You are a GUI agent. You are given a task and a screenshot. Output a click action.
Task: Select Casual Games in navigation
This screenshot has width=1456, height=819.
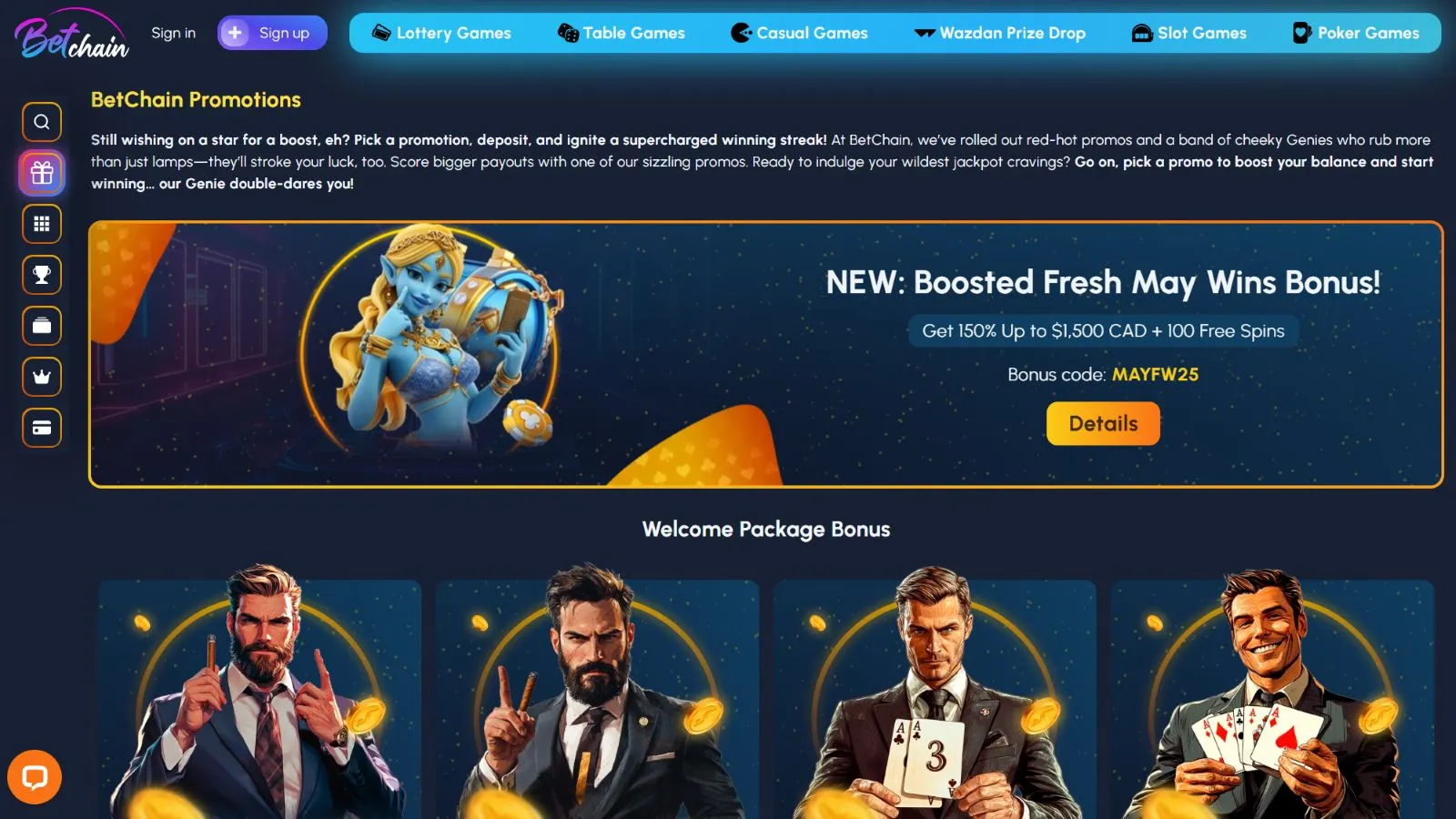[x=800, y=33]
